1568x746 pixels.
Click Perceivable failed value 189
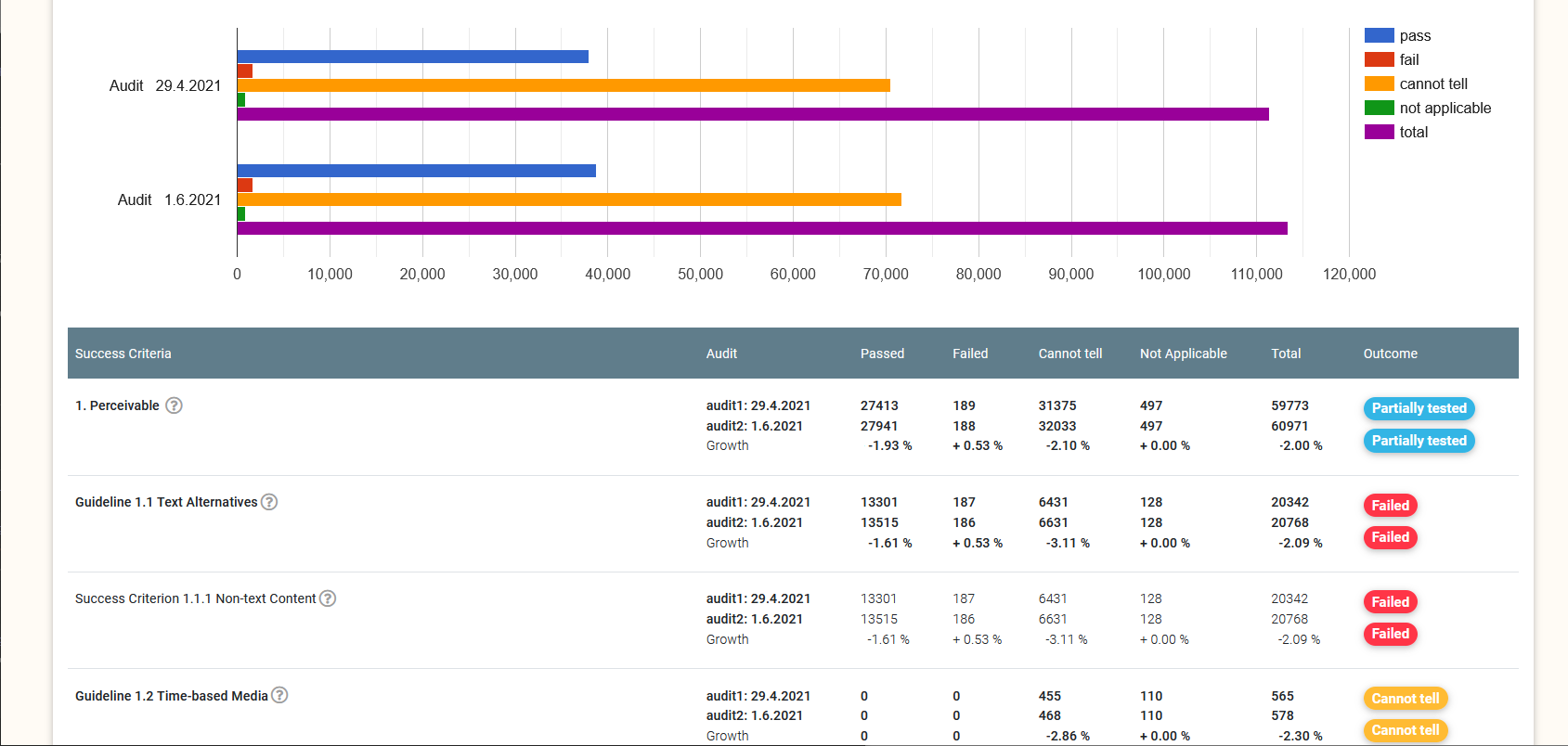(964, 405)
